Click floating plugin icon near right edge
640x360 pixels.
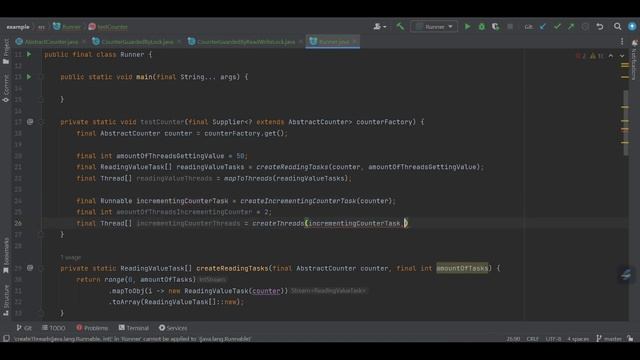tap(626, 275)
